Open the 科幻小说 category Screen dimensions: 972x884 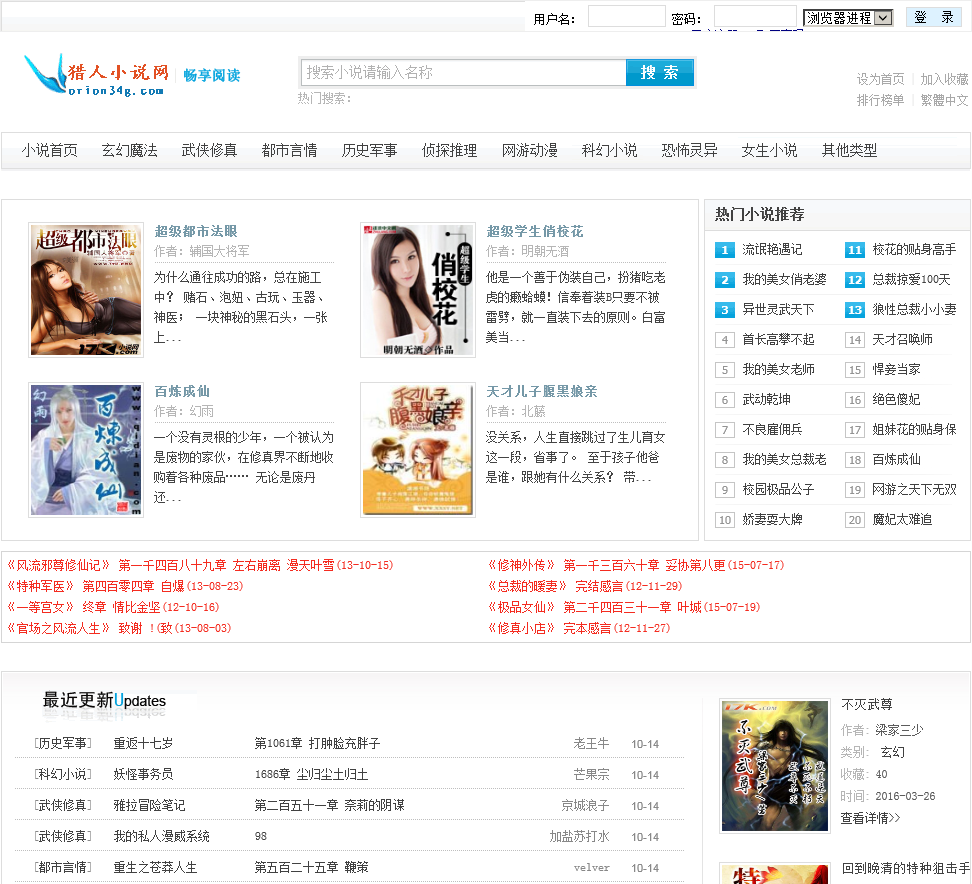coord(609,150)
